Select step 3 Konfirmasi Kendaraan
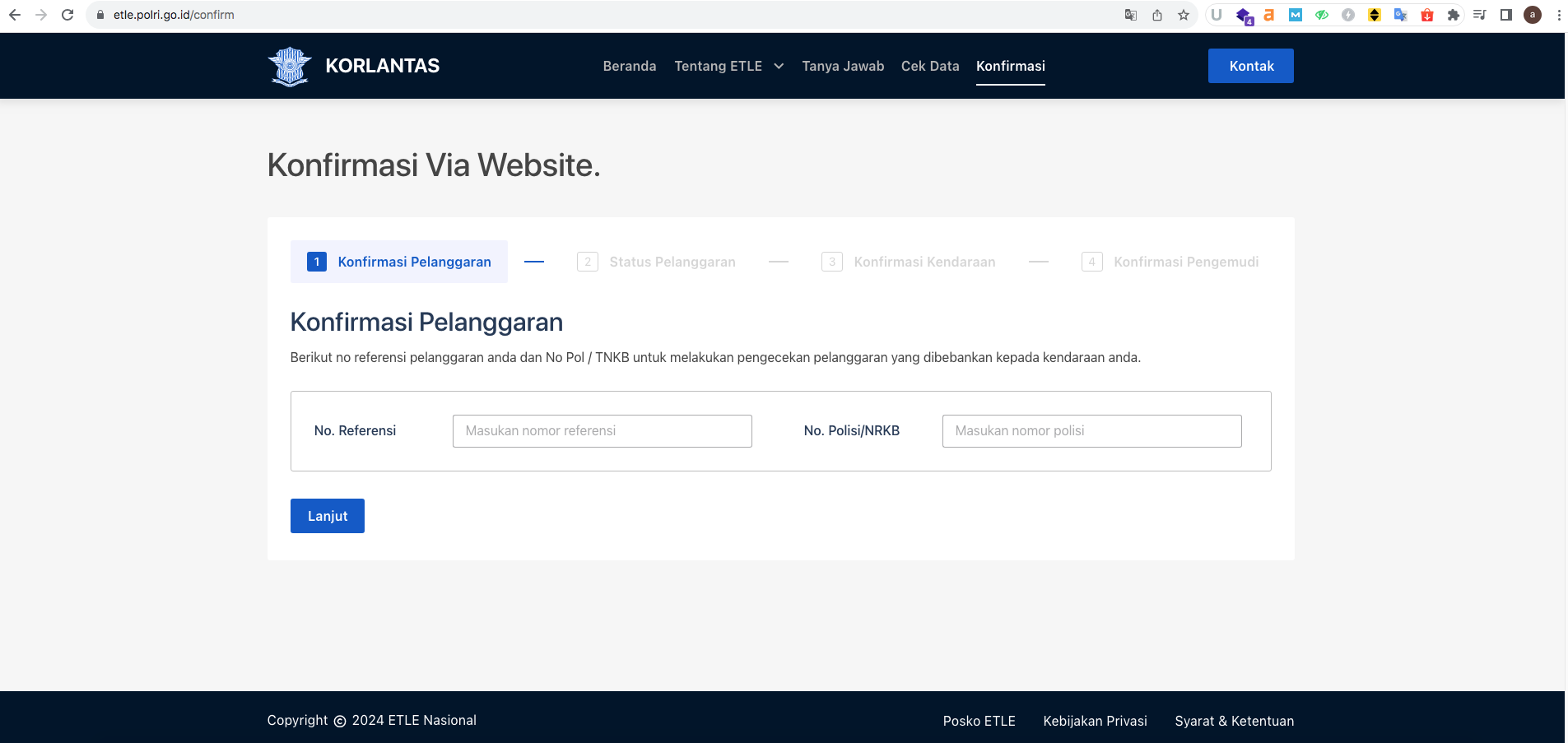 pos(909,262)
